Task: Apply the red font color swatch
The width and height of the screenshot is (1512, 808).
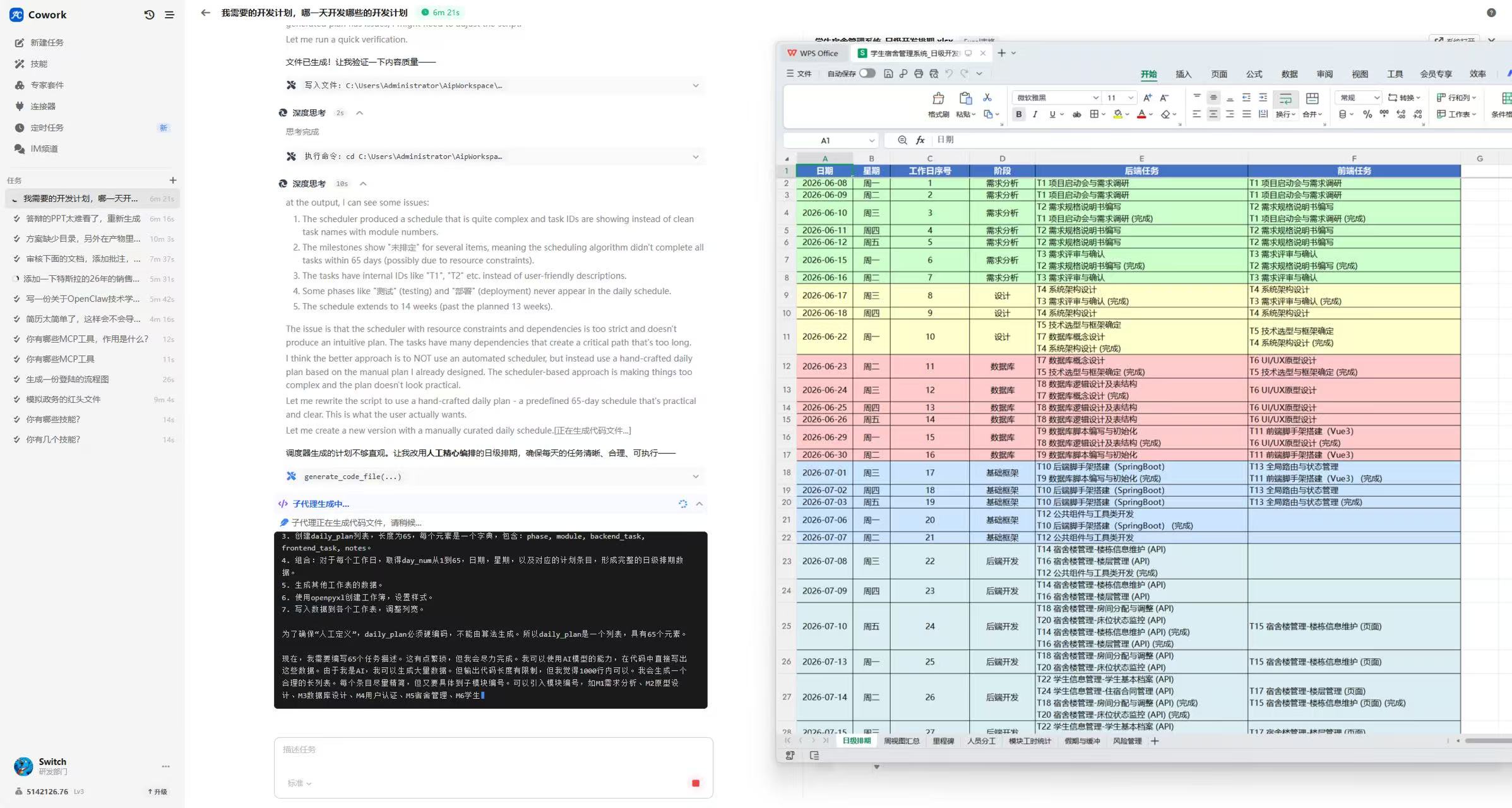Action: pos(1141,114)
